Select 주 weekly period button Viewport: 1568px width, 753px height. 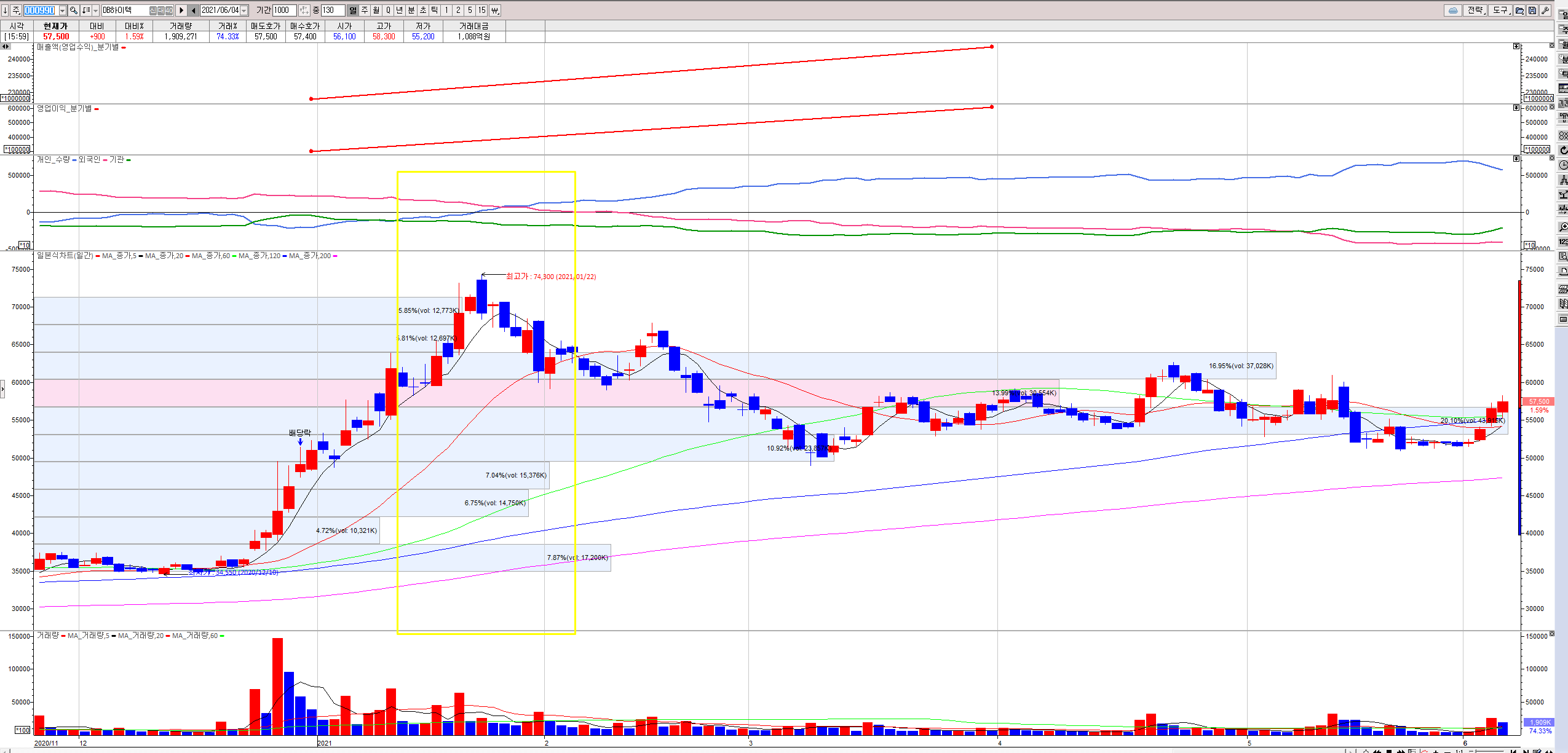[364, 10]
